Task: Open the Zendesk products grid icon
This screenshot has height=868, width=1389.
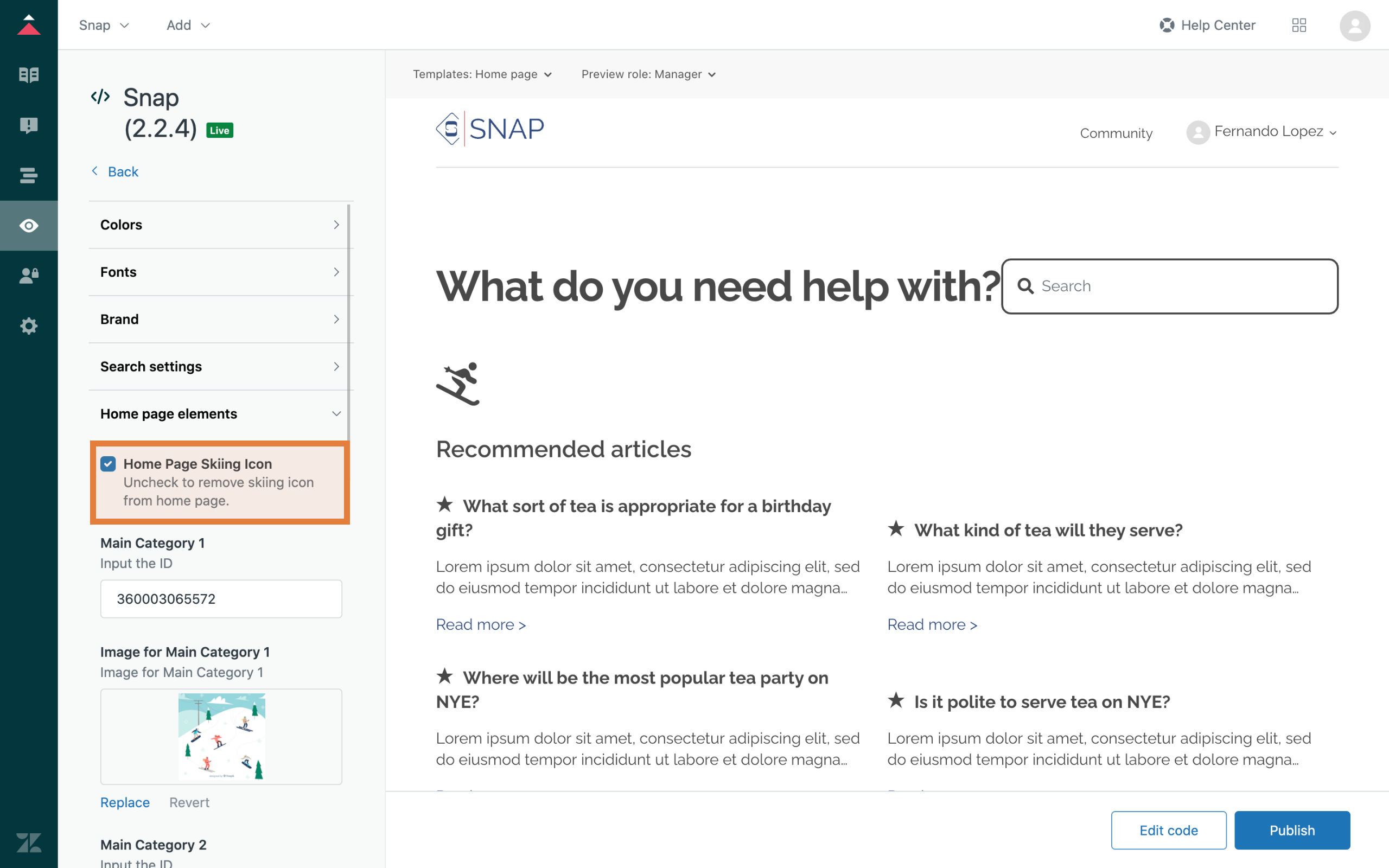Action: tap(1299, 25)
